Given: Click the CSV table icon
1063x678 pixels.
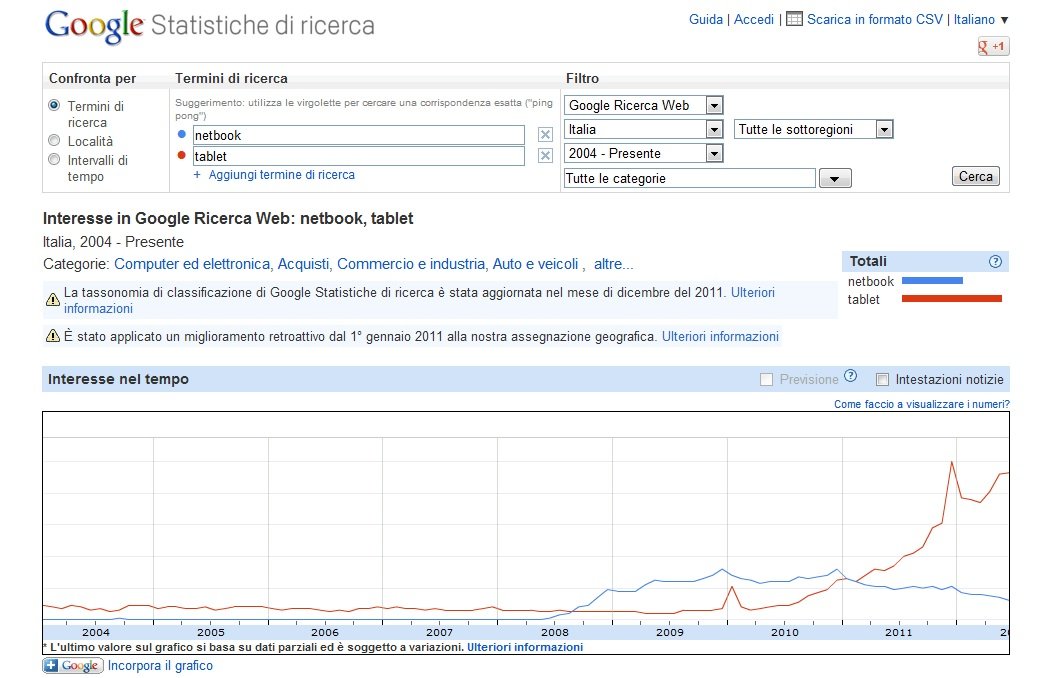Looking at the screenshot, I should click(x=794, y=19).
